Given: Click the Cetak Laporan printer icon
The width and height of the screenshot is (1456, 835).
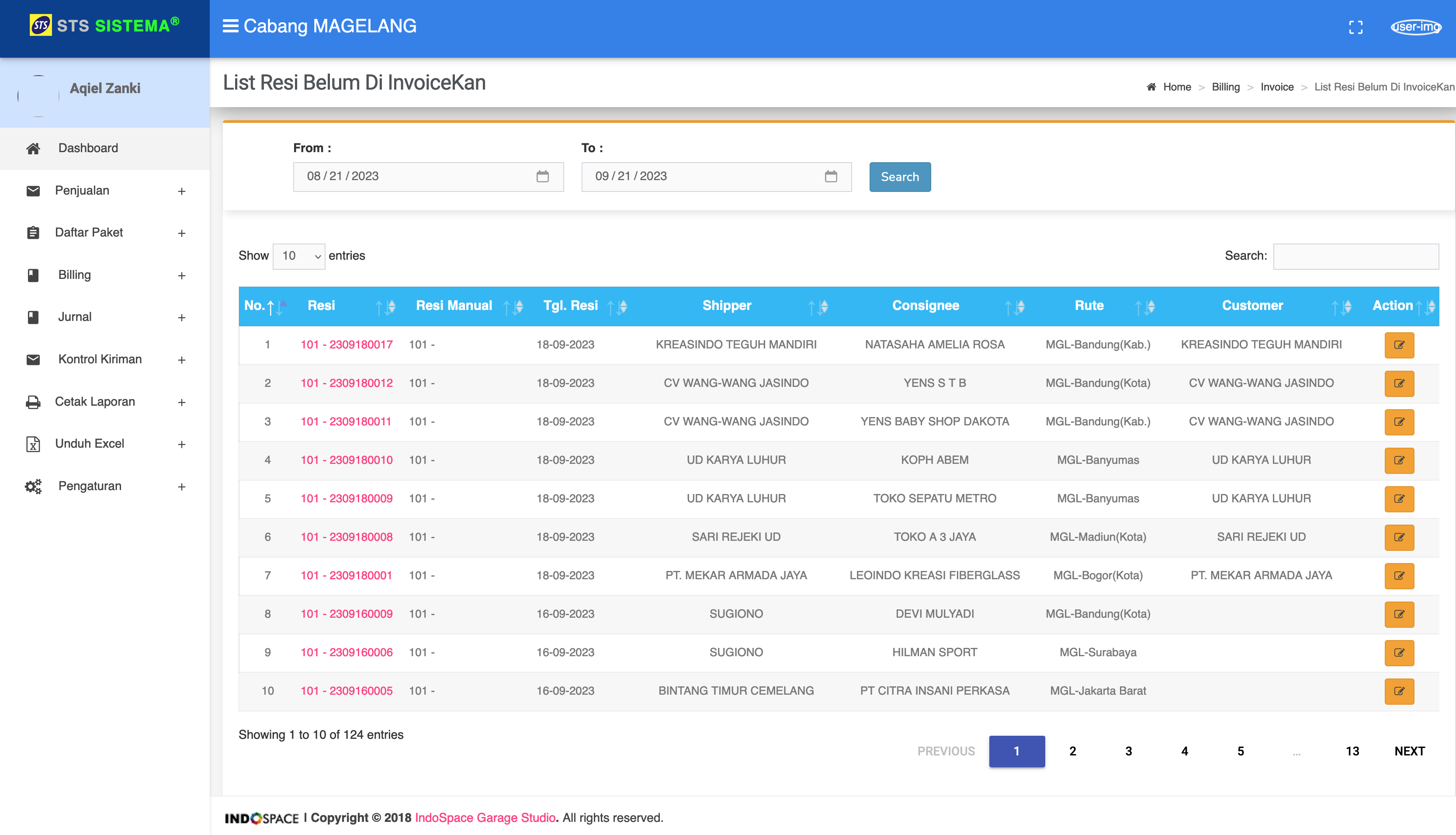Looking at the screenshot, I should [x=33, y=402].
